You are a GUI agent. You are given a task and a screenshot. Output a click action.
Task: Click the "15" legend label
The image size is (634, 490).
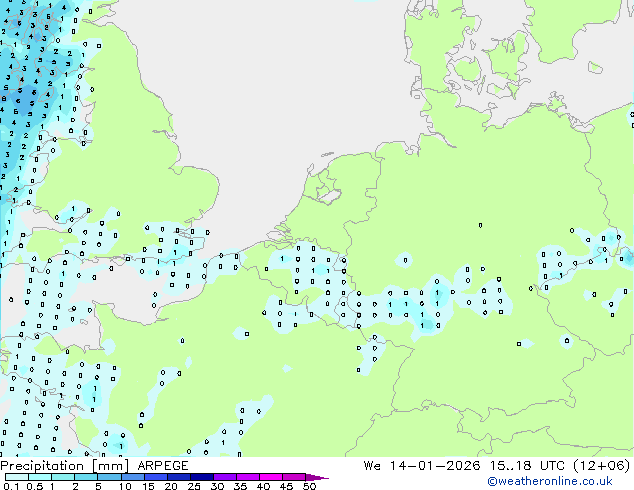[148, 486]
